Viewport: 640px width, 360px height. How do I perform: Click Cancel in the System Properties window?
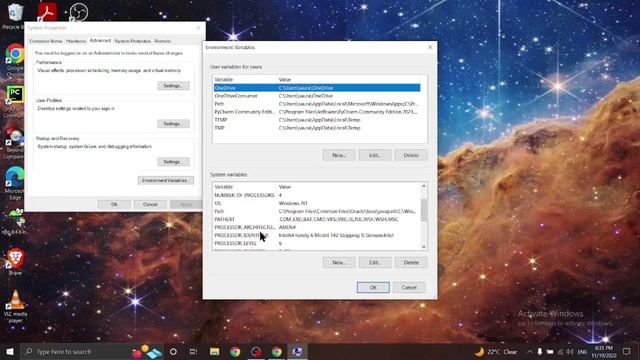pos(150,204)
